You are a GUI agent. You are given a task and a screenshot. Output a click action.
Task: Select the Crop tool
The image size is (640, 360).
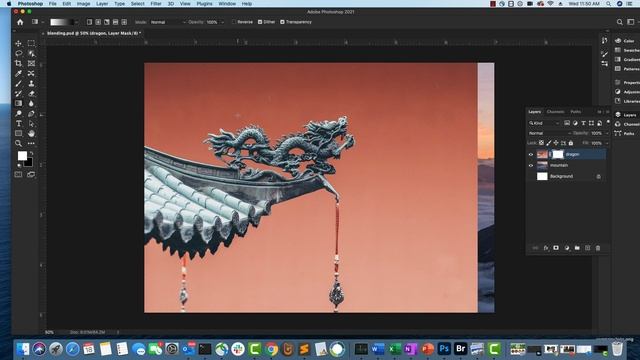coord(18,63)
